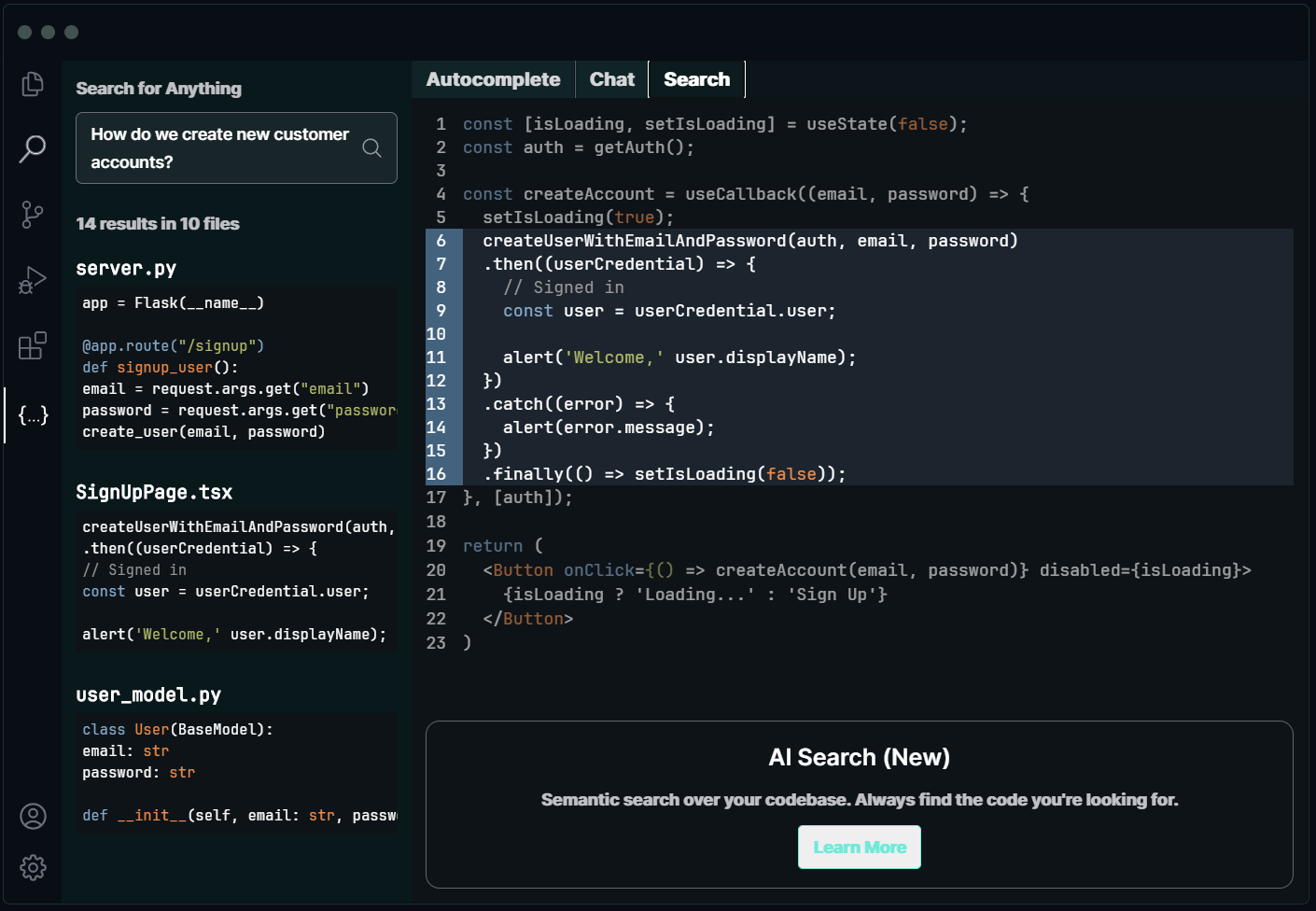Open the user_model.py result heading
The image size is (1316, 911).
click(148, 695)
